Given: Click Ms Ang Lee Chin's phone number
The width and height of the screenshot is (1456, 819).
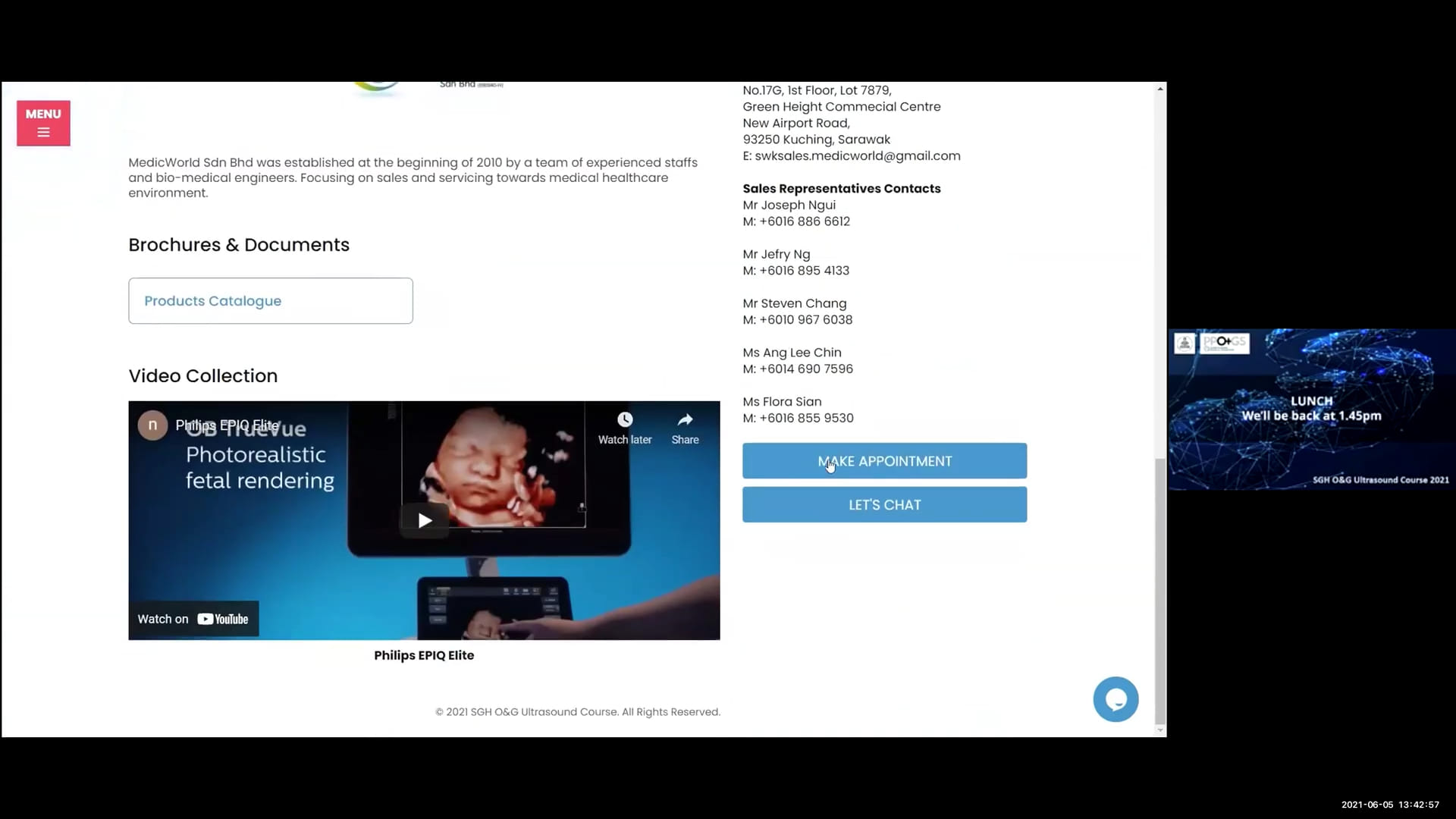Looking at the screenshot, I should pyautogui.click(x=806, y=369).
